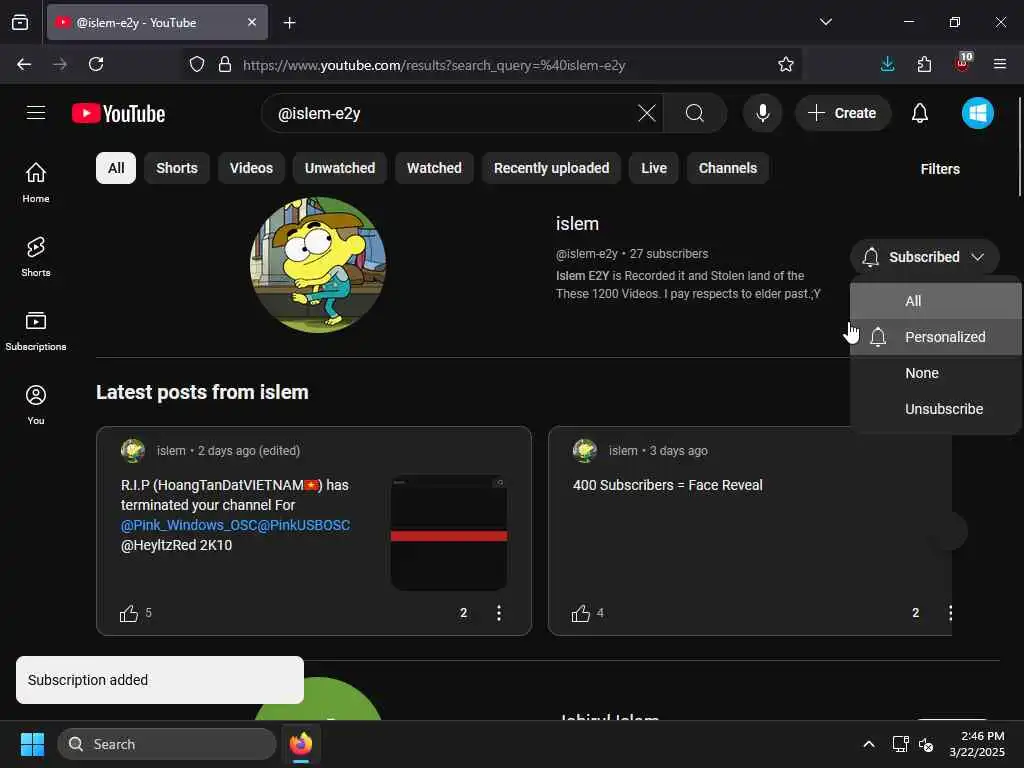Click the Firefox address bar URL

click(434, 65)
